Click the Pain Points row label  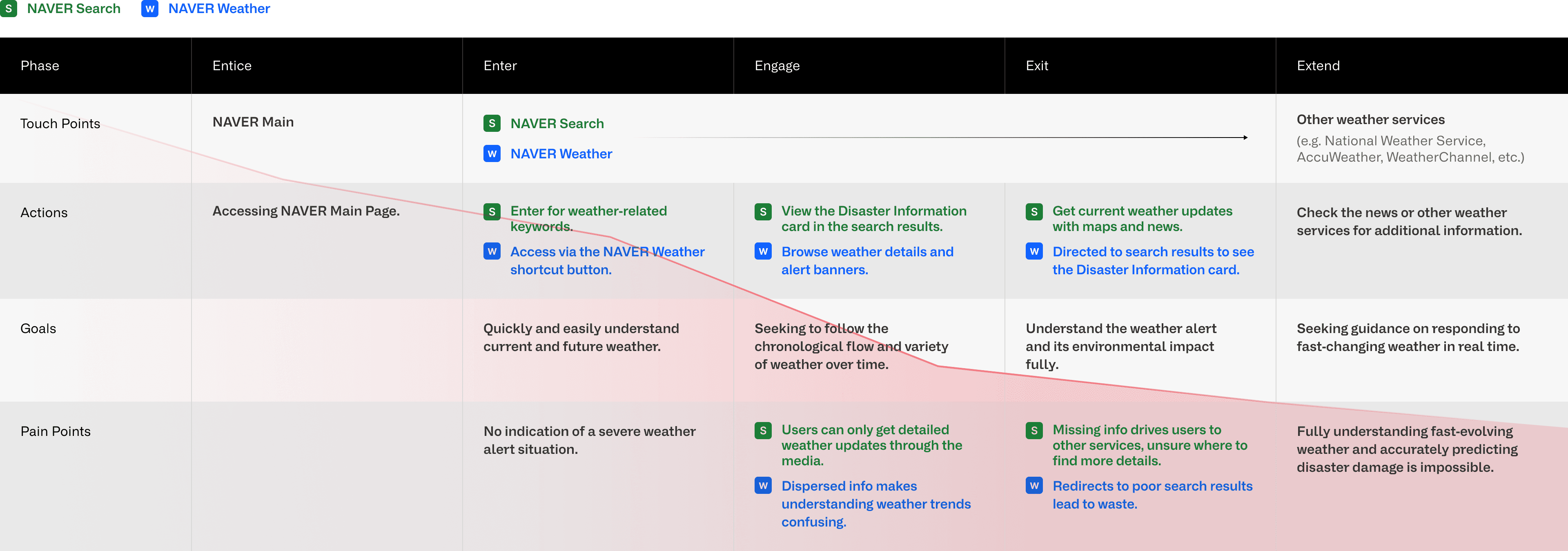pos(56,431)
